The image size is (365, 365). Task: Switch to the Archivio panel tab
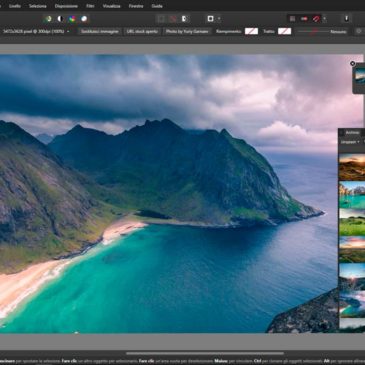coord(352,133)
